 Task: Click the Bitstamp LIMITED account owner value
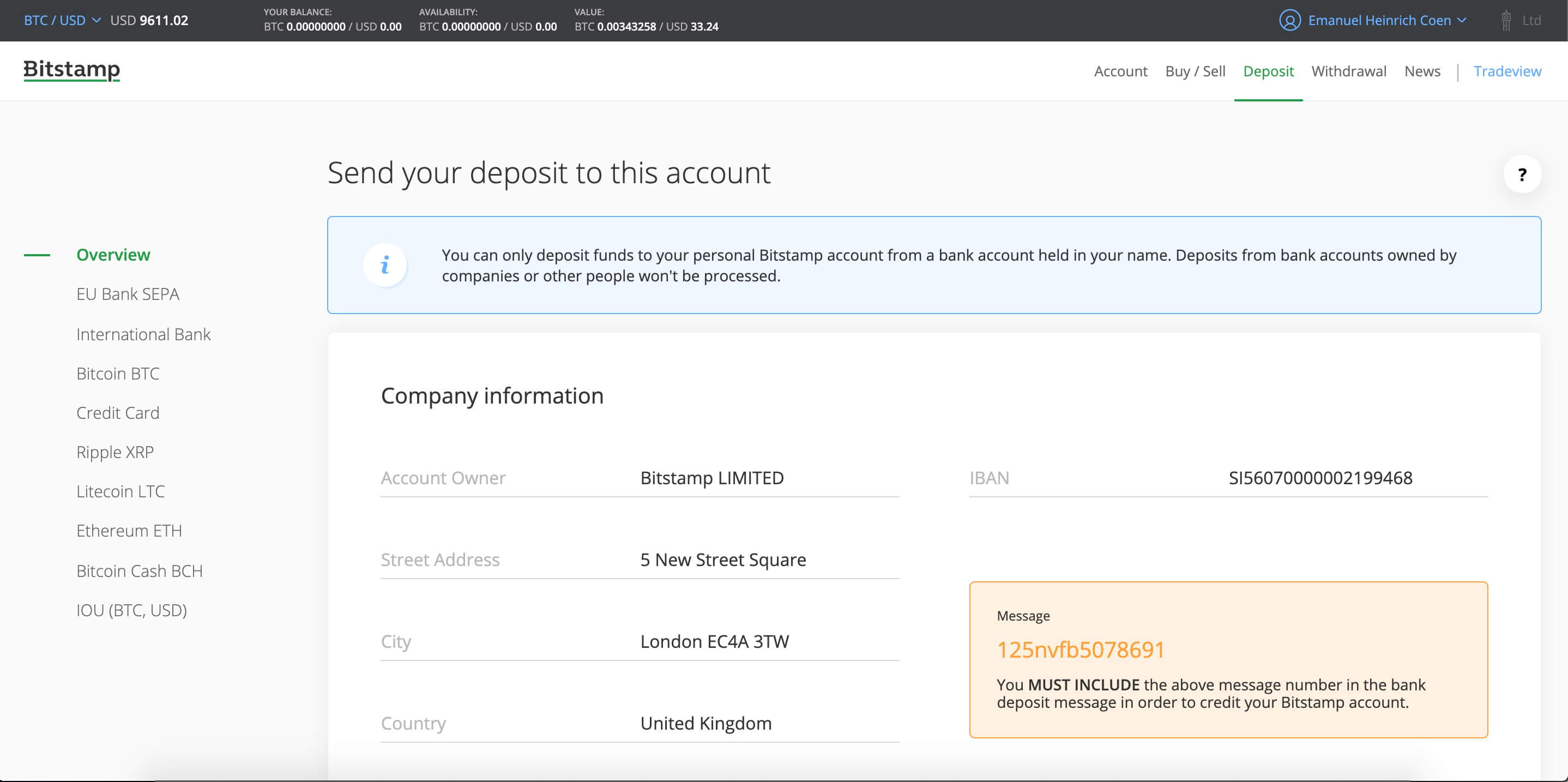coord(711,478)
